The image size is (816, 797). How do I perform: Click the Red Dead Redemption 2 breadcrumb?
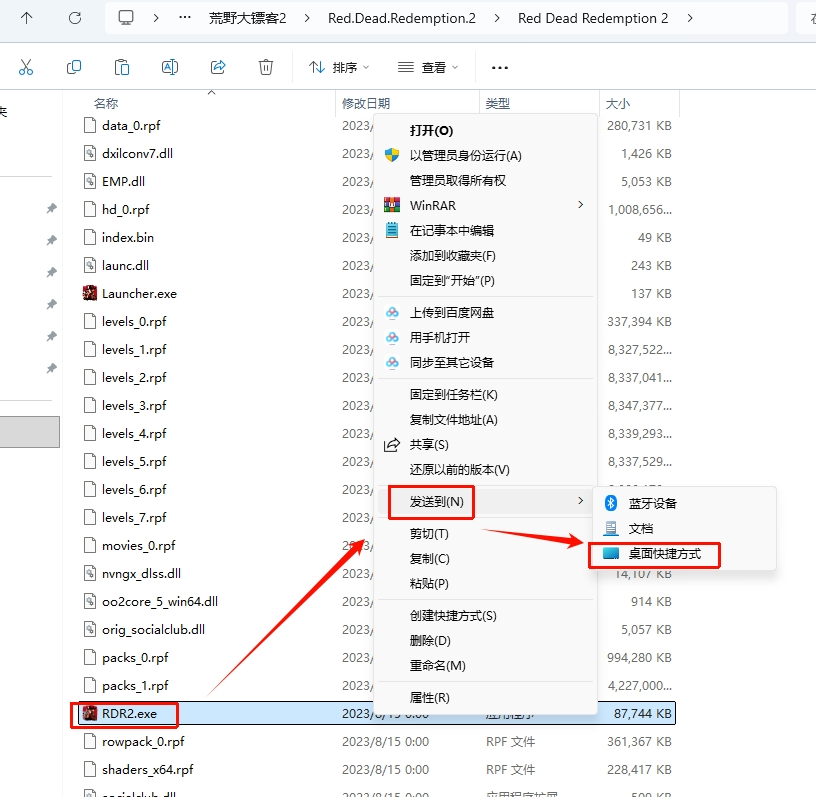pos(592,17)
